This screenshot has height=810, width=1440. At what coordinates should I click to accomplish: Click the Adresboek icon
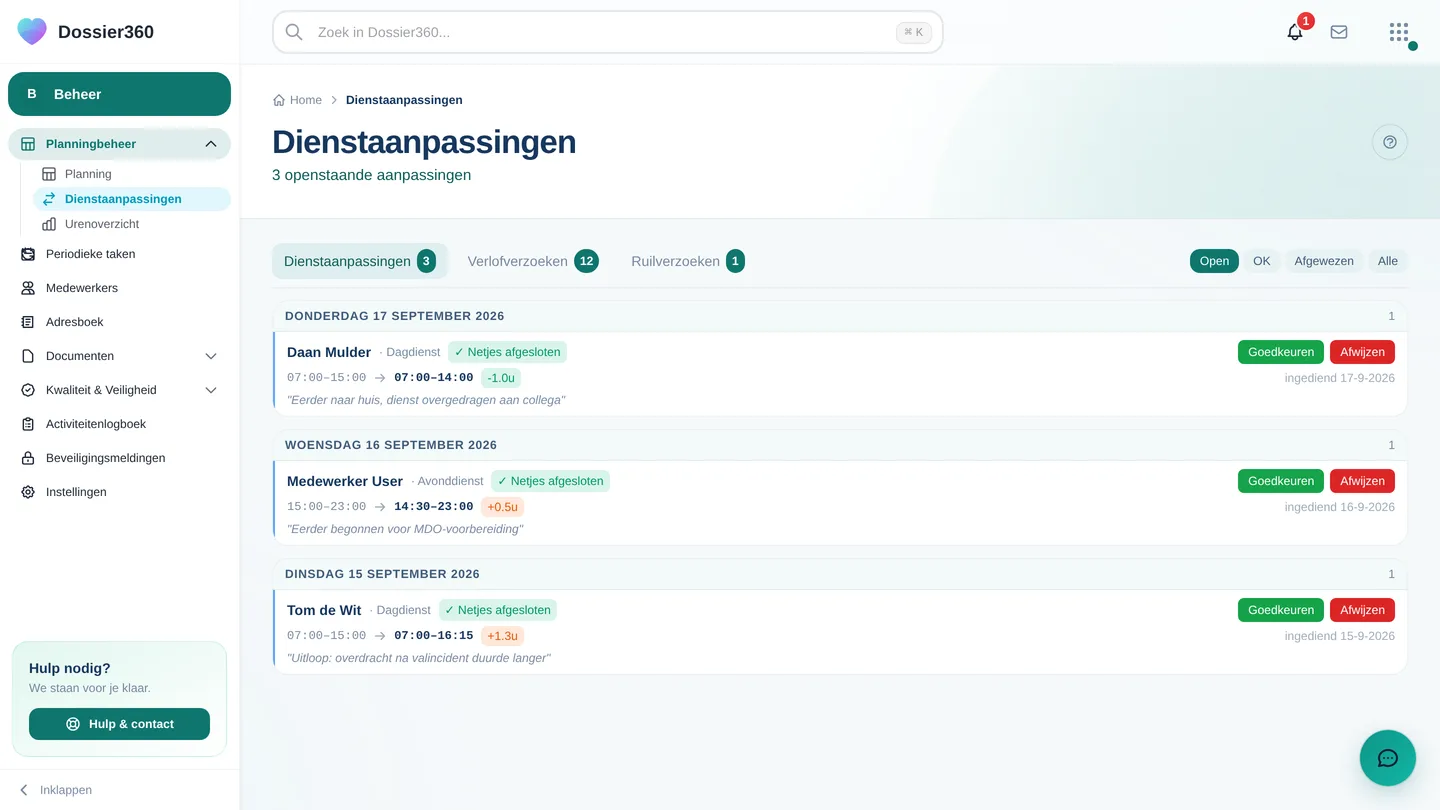coord(28,322)
